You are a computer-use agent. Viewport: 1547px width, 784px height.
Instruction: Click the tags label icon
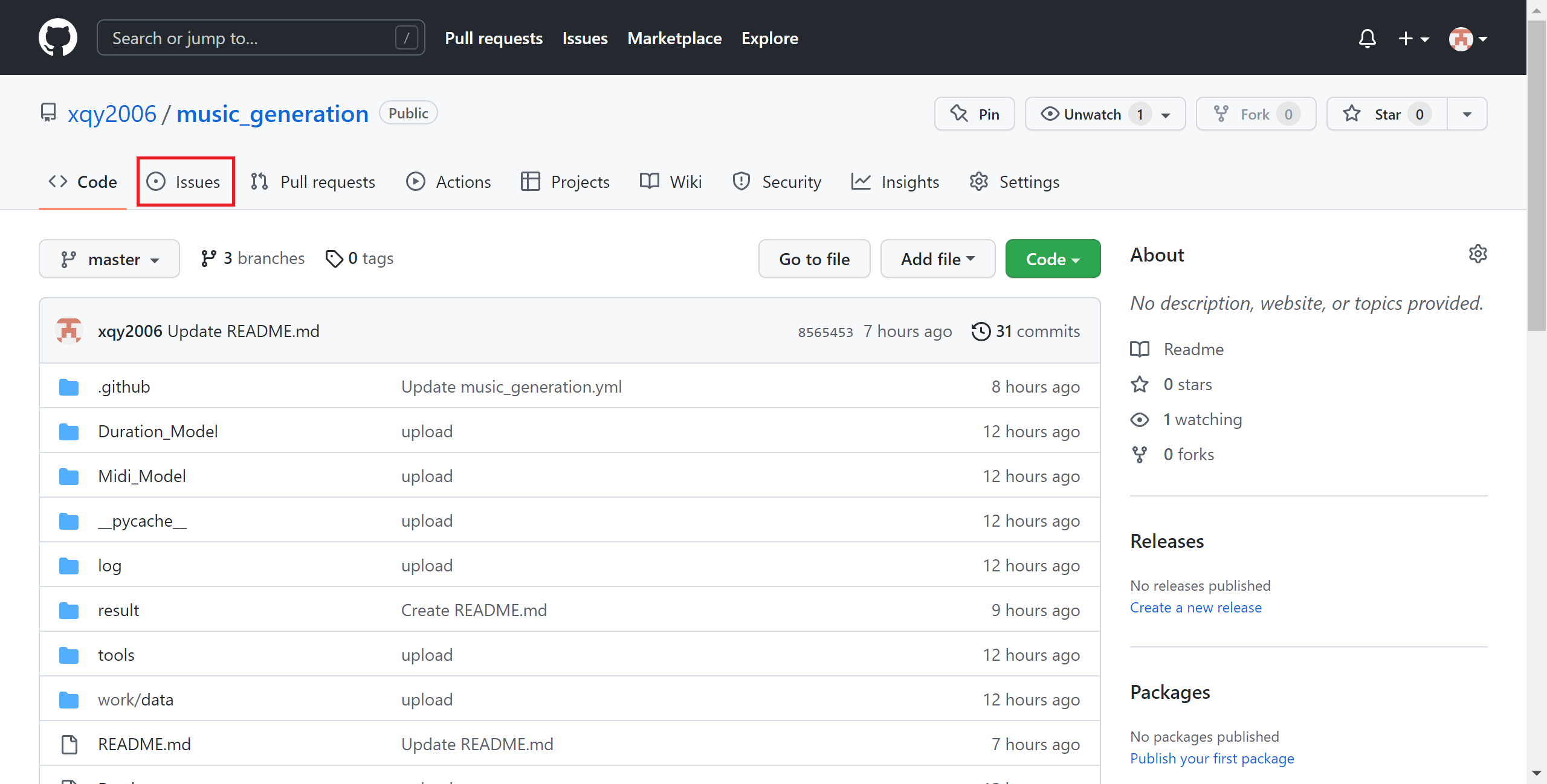coord(334,259)
